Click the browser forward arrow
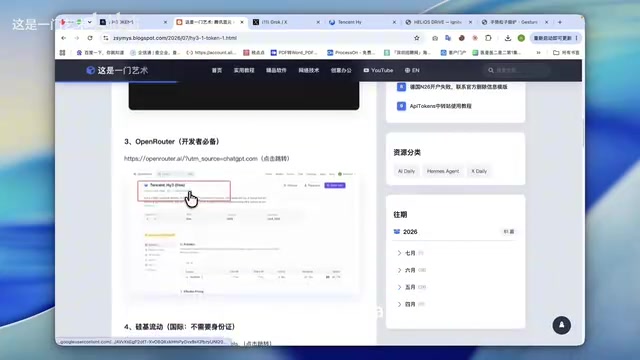Screen dimensions: 640x360 click(77, 38)
